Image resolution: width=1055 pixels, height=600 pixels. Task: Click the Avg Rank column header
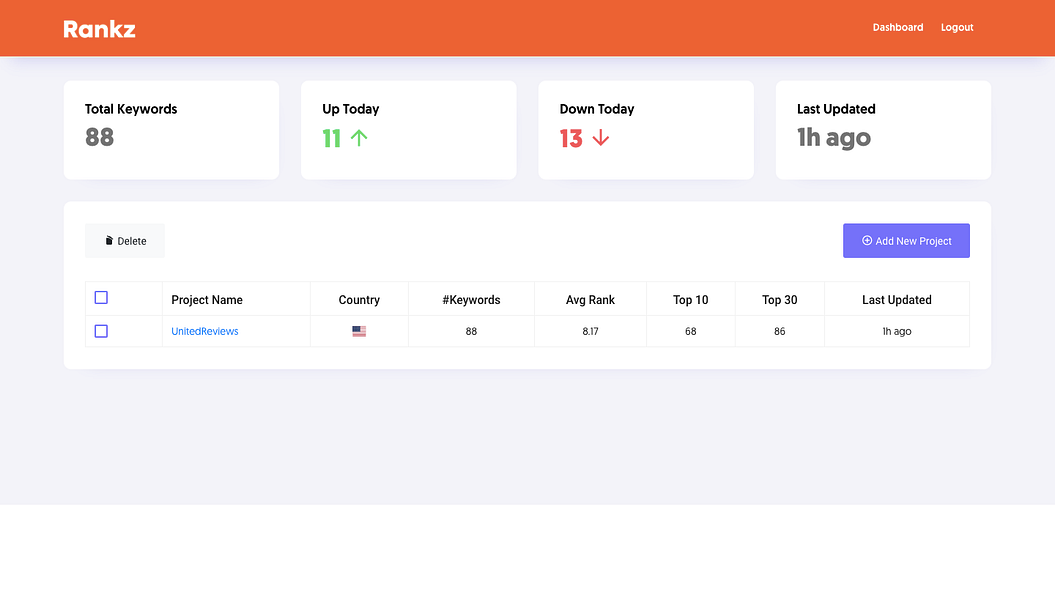tap(590, 300)
